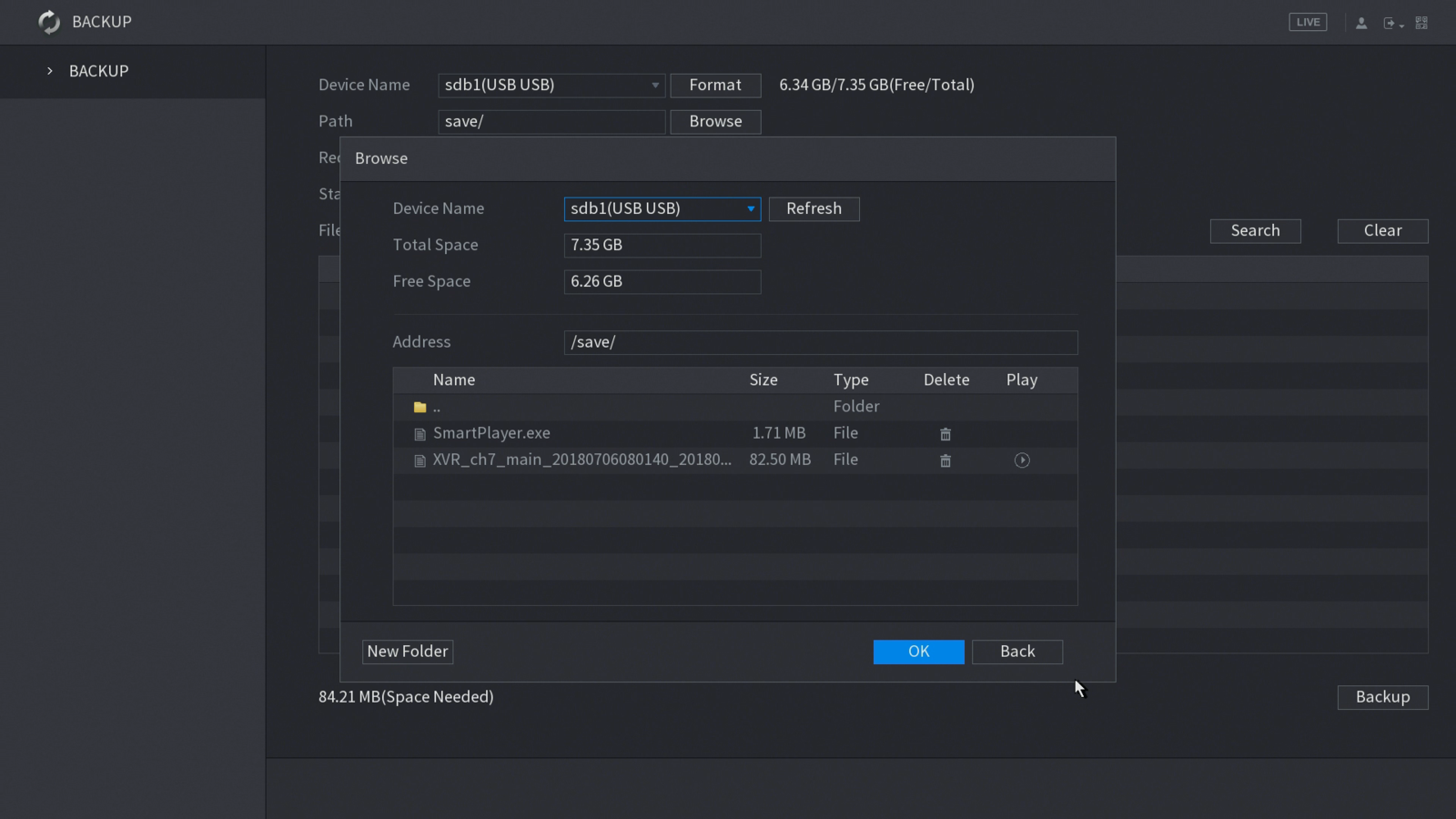
Task: Click the LIVE view button
Action: click(x=1308, y=22)
